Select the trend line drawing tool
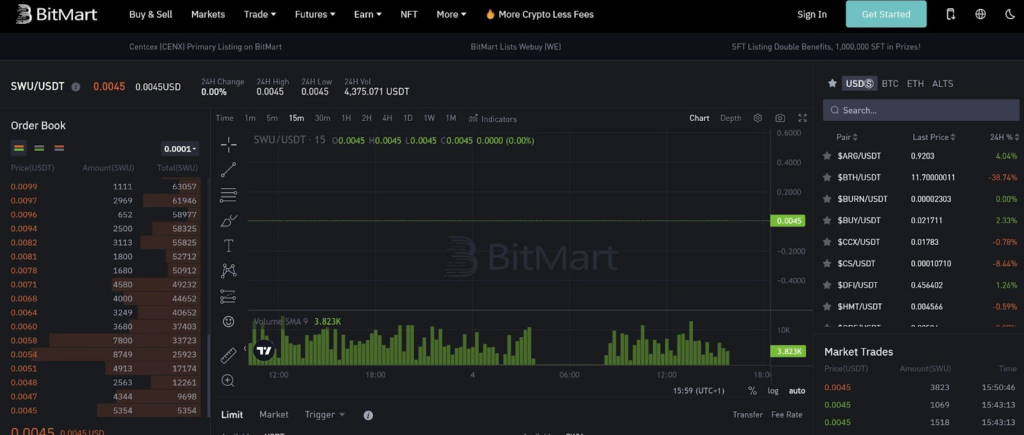This screenshot has width=1024, height=435. coord(228,170)
